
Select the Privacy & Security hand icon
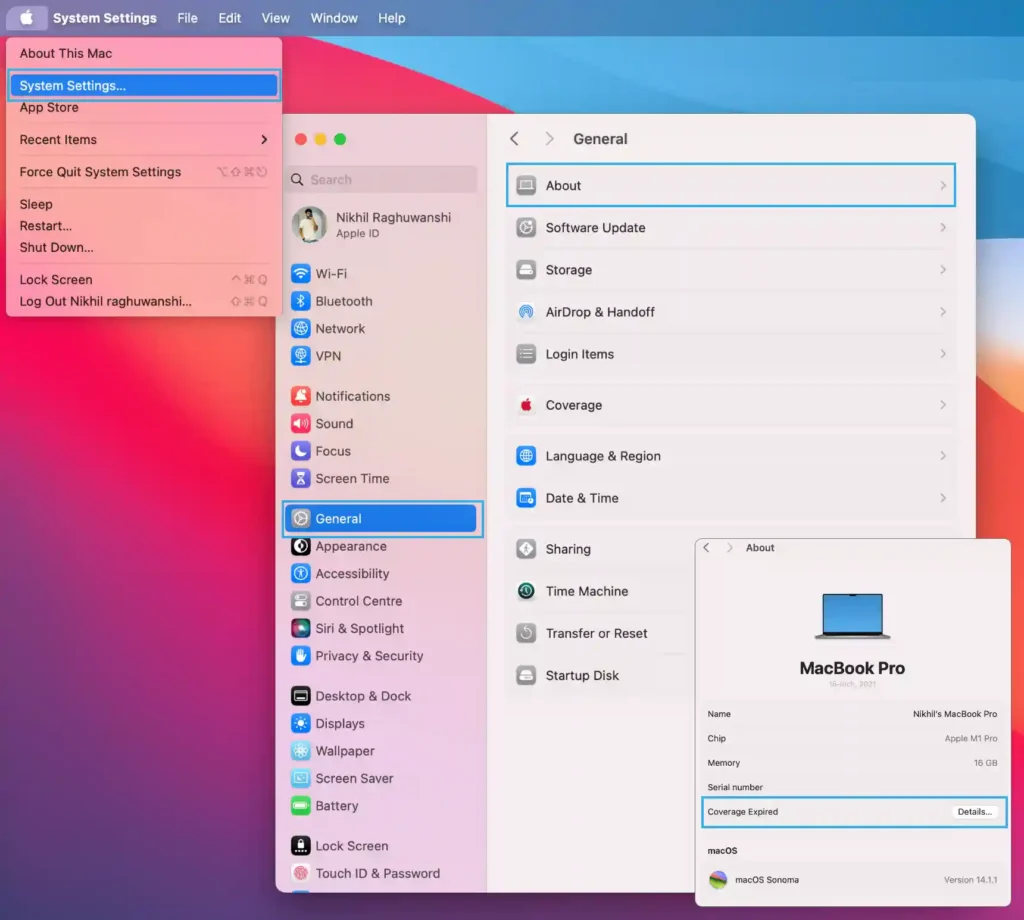(300, 656)
